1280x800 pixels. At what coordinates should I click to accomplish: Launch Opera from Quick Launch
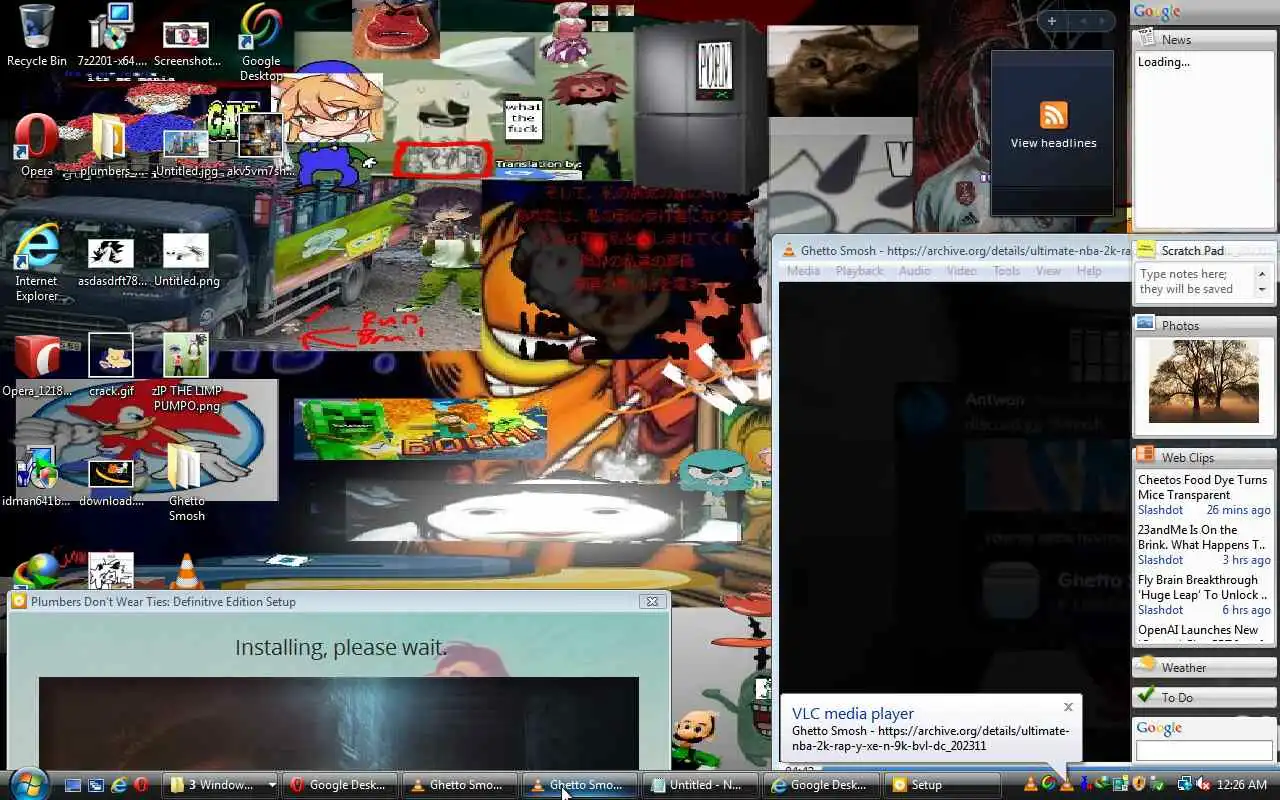(141, 785)
